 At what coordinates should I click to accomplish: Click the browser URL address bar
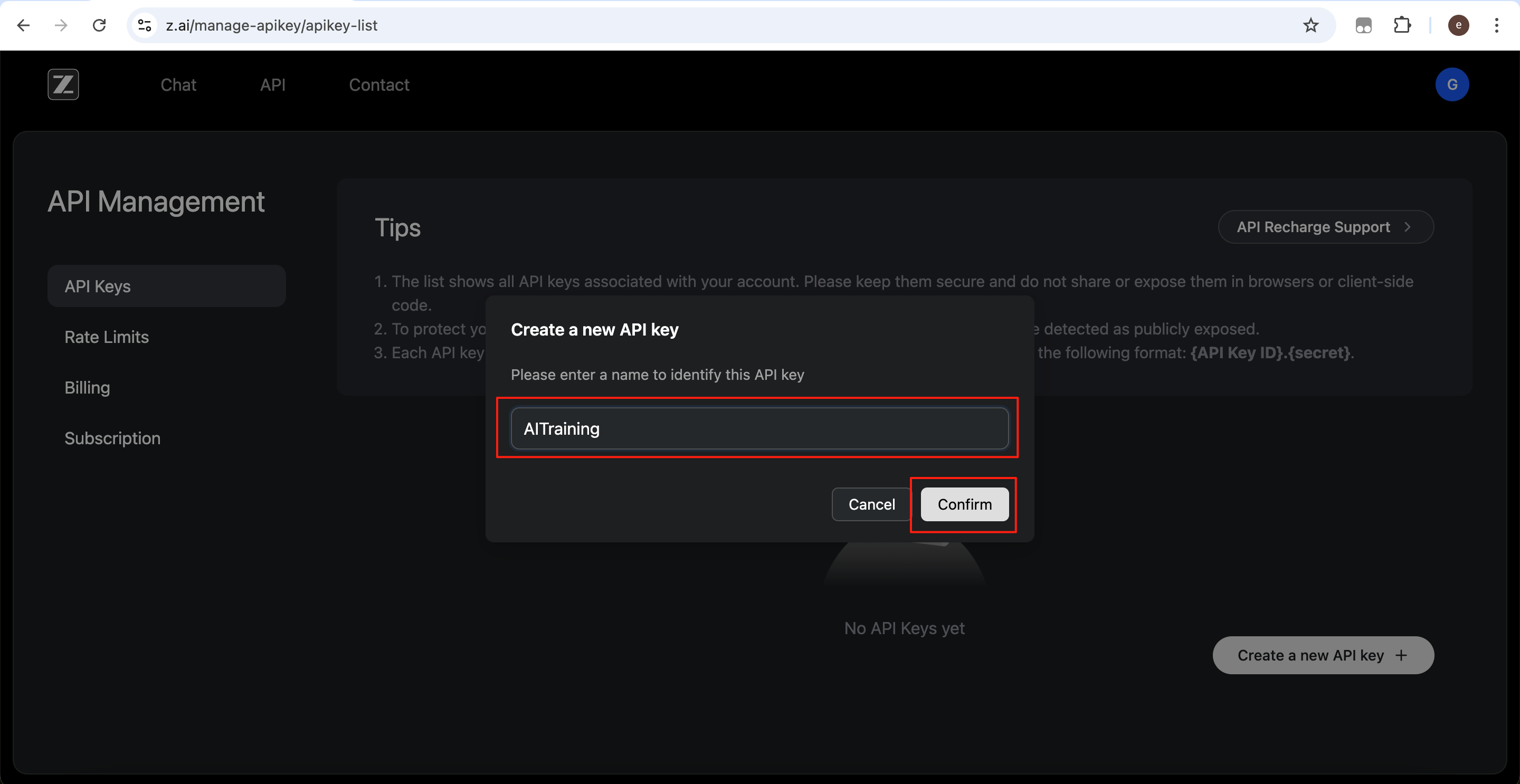[708, 25]
